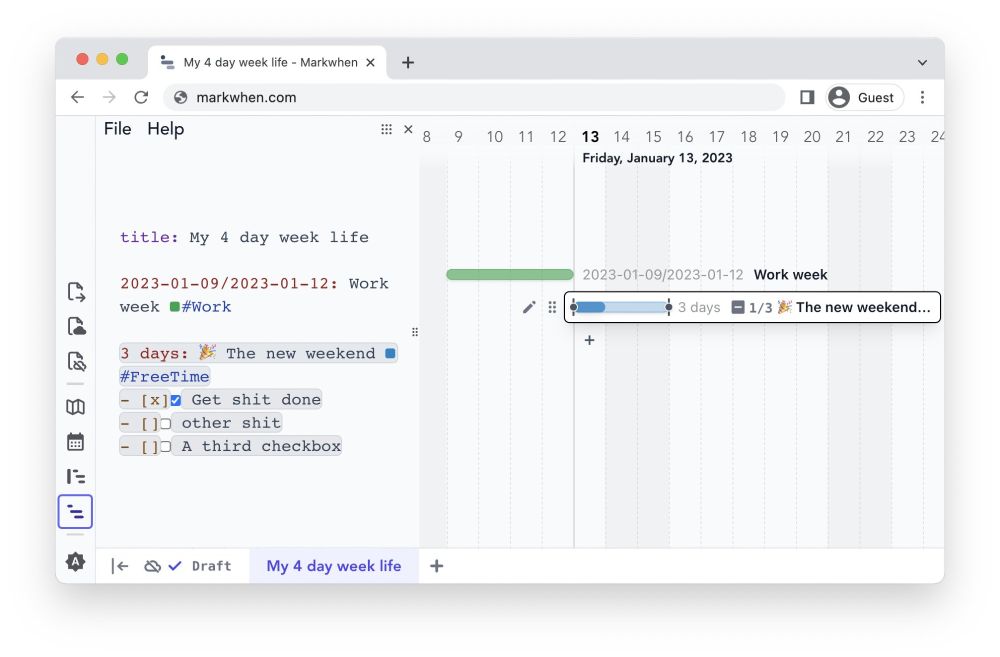
Task: Open the export/share panel in the sidebar
Action: pos(75,290)
